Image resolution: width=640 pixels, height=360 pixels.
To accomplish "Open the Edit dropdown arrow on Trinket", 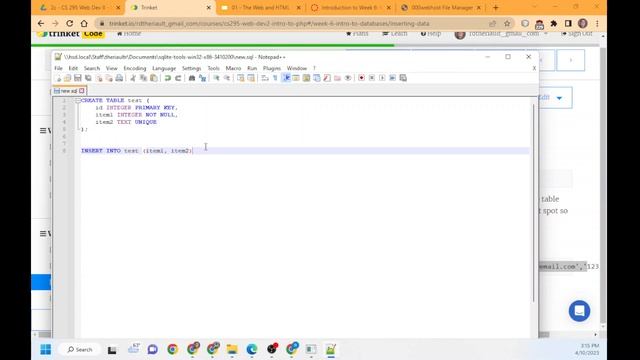I will (x=559, y=98).
